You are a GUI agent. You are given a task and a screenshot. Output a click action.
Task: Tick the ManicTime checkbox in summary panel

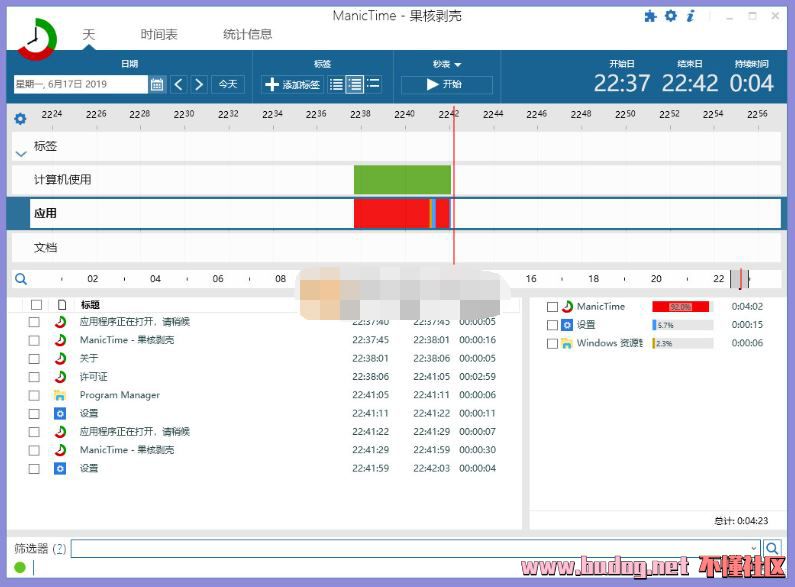point(553,307)
